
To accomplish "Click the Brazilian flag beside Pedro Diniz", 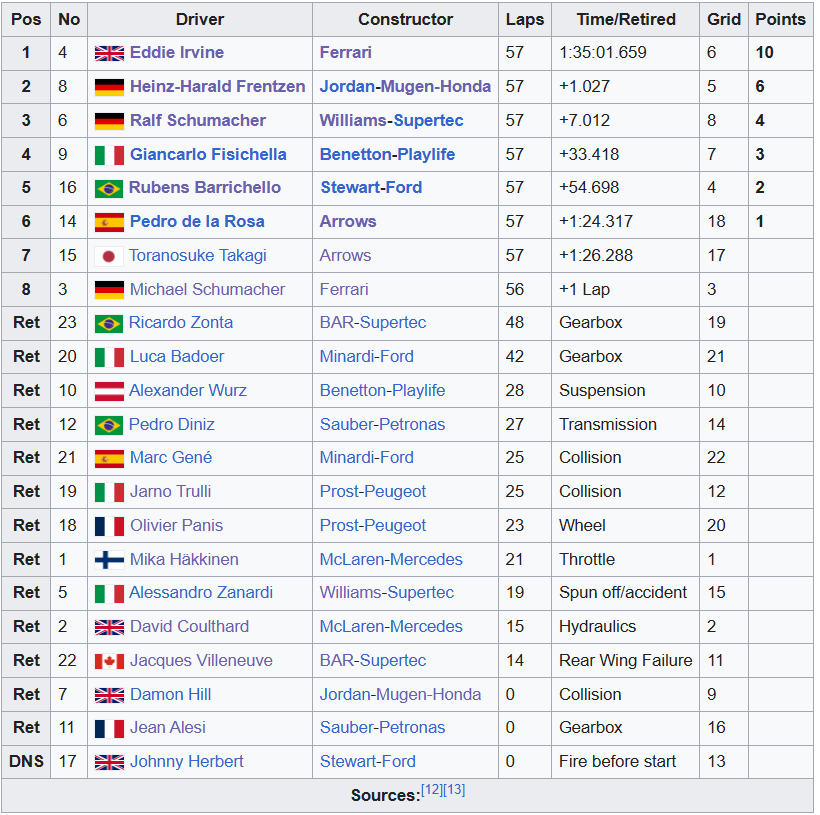I will click(109, 425).
